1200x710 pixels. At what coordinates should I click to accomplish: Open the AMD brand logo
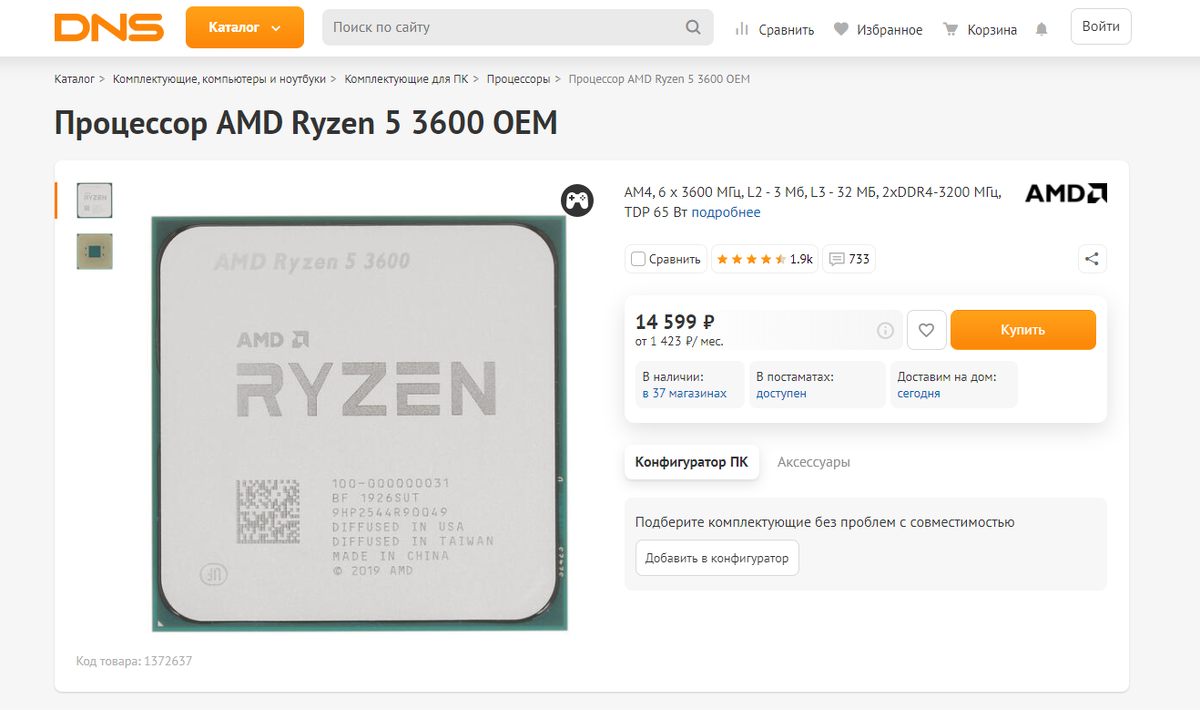click(x=1066, y=194)
